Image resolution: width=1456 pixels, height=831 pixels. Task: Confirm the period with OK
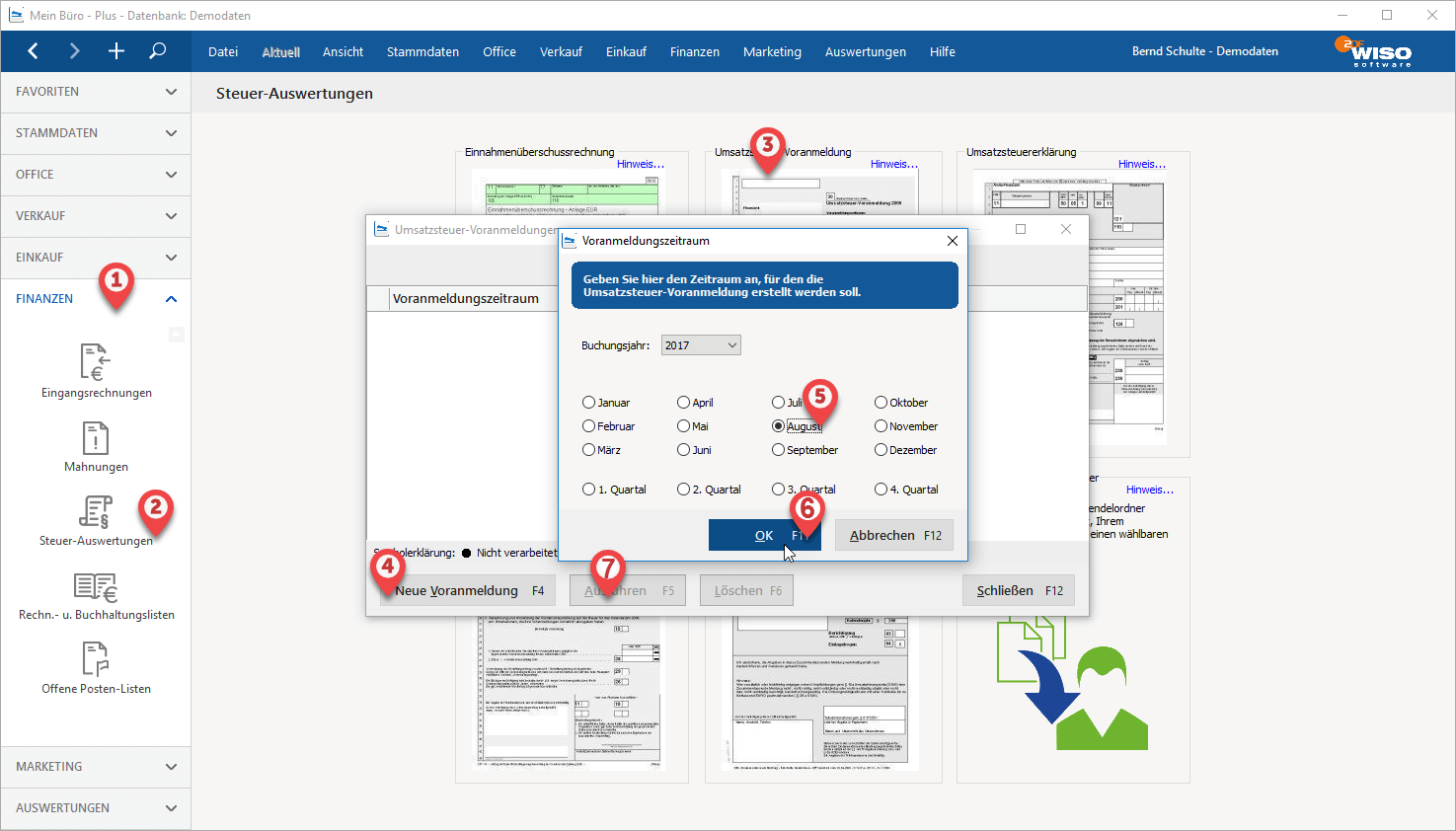coord(765,535)
